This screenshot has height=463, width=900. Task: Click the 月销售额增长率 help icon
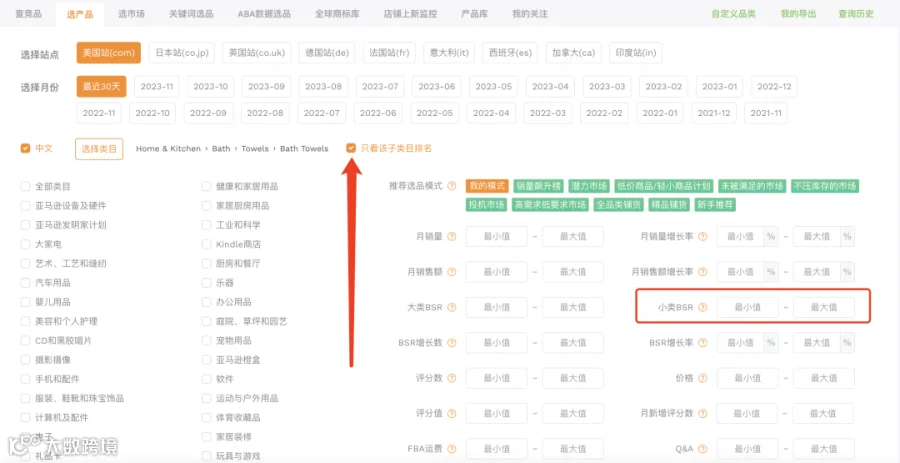click(x=703, y=271)
